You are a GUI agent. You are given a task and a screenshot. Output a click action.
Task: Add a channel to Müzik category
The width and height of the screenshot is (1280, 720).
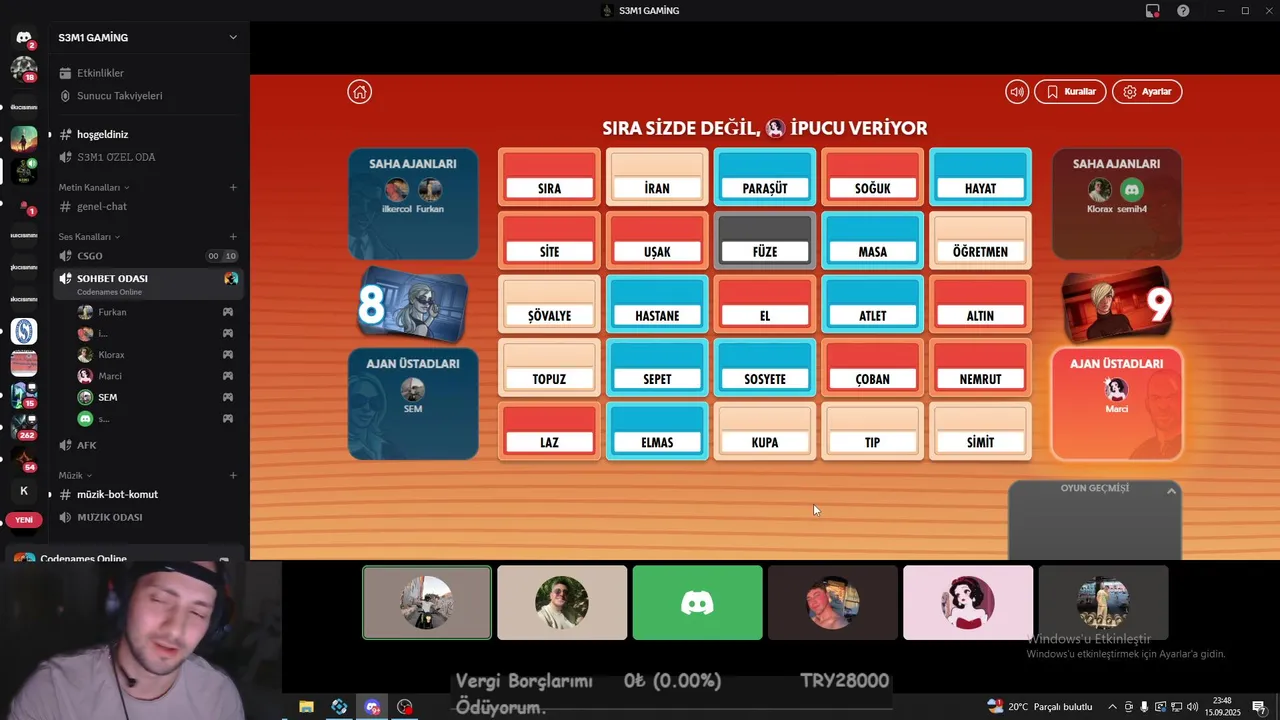pos(233,475)
